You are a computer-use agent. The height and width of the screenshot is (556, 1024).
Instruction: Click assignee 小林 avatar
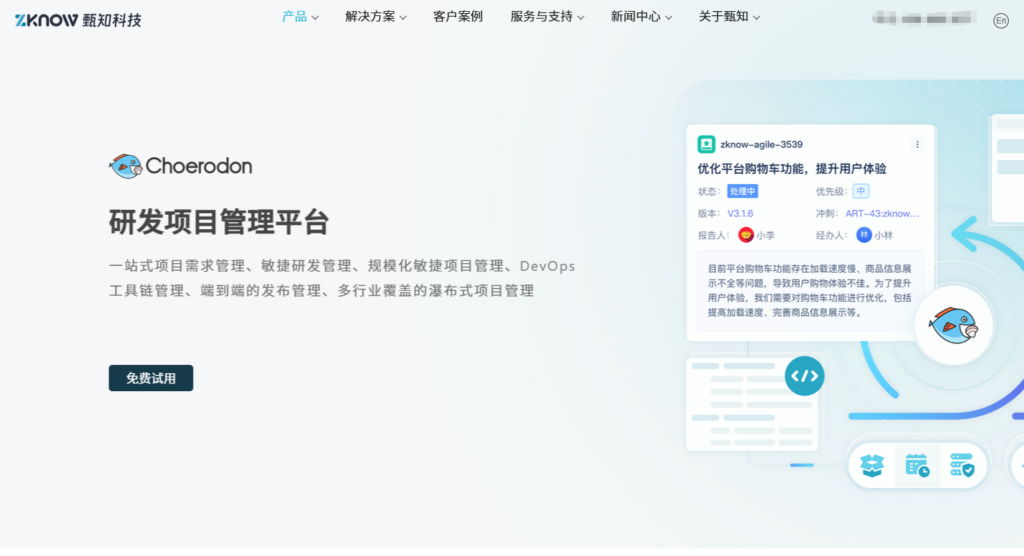click(863, 235)
